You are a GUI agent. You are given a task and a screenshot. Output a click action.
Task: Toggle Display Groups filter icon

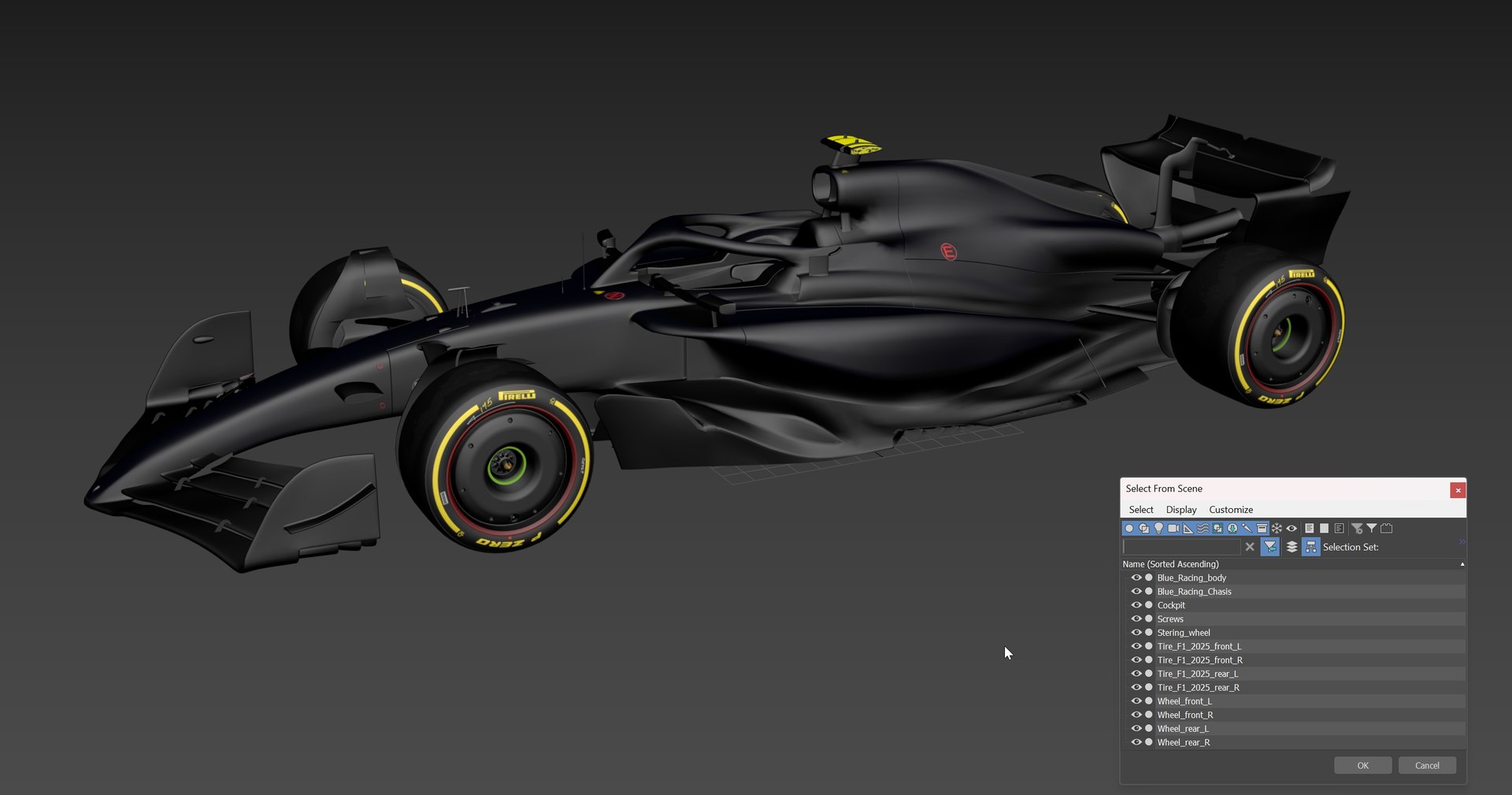tap(1217, 529)
